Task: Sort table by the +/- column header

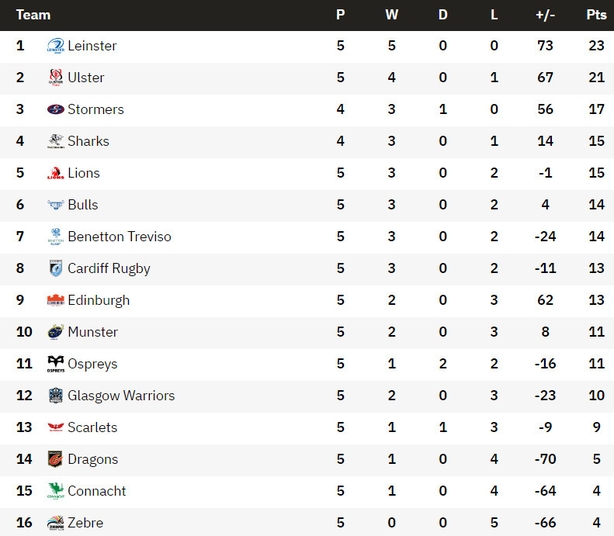Action: click(x=545, y=15)
